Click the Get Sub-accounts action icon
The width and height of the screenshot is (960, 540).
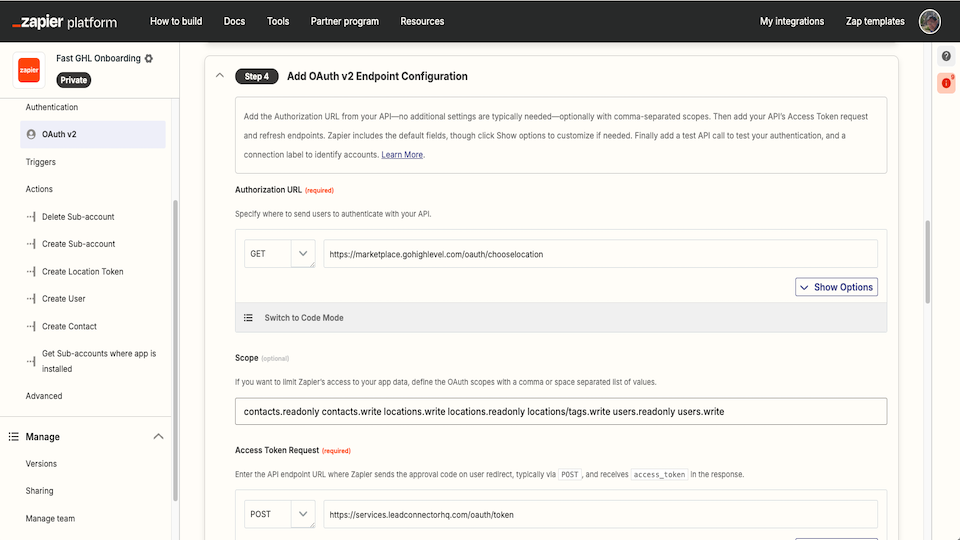(31, 361)
